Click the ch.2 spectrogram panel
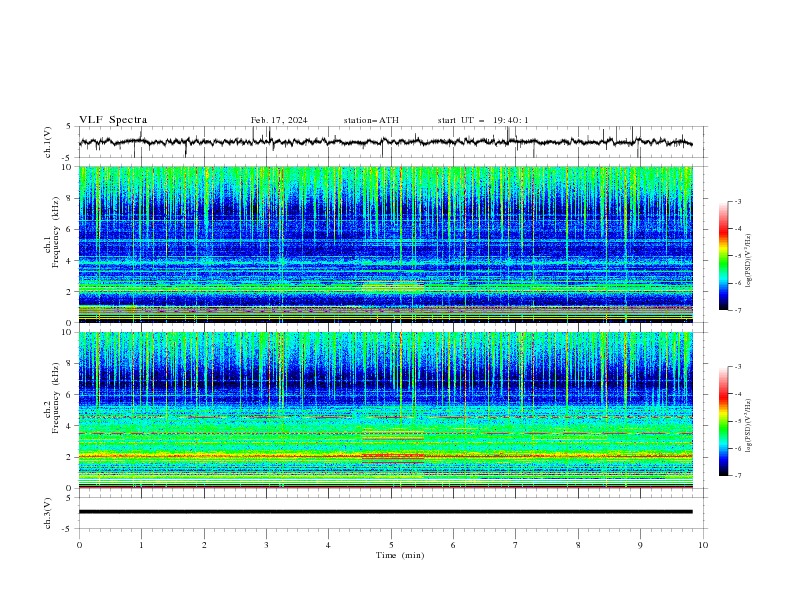 (x=386, y=410)
